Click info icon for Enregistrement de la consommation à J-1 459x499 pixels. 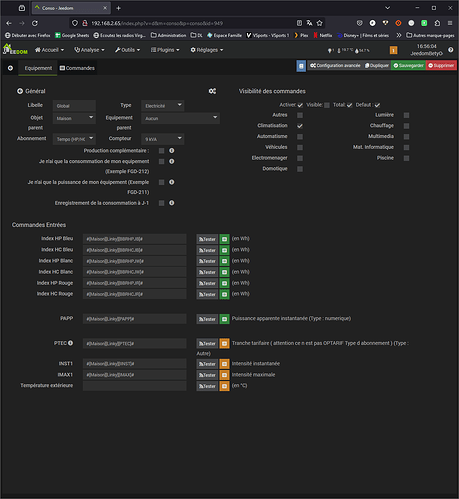pyautogui.click(x=172, y=203)
